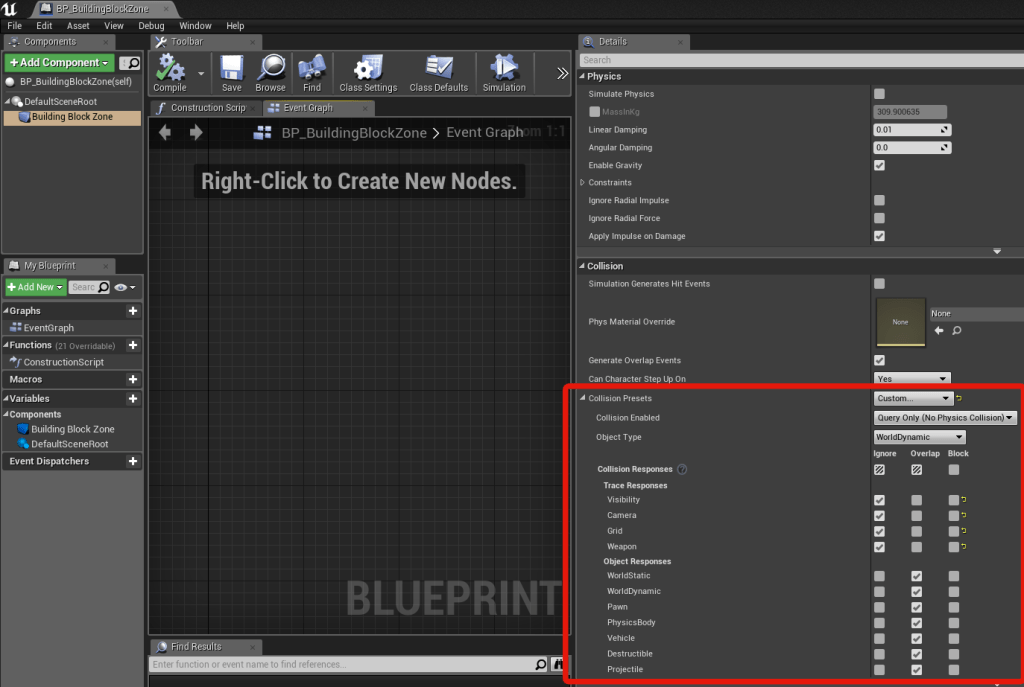Toggle Enable Gravity checkbox
This screenshot has width=1024, height=687.
879,165
